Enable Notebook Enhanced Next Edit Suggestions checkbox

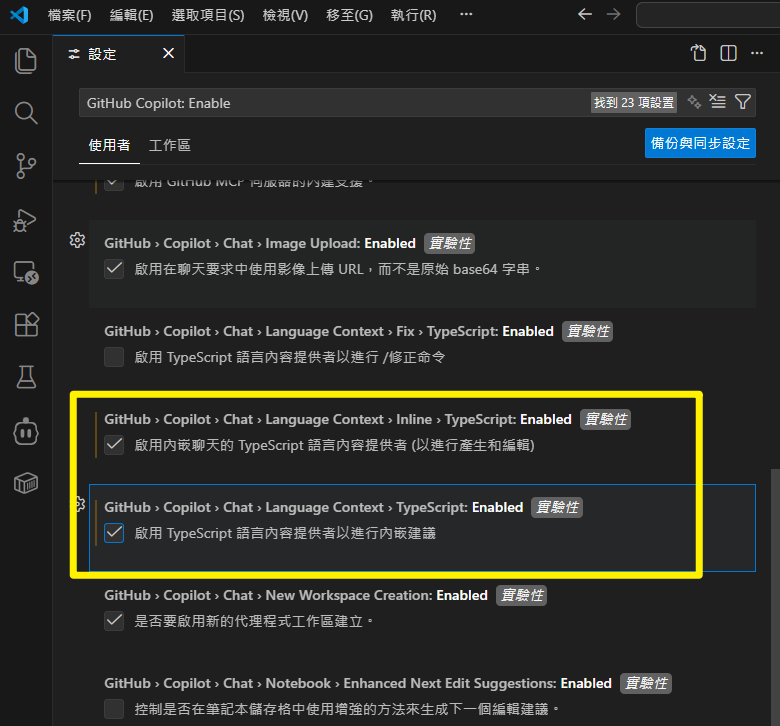[114, 709]
